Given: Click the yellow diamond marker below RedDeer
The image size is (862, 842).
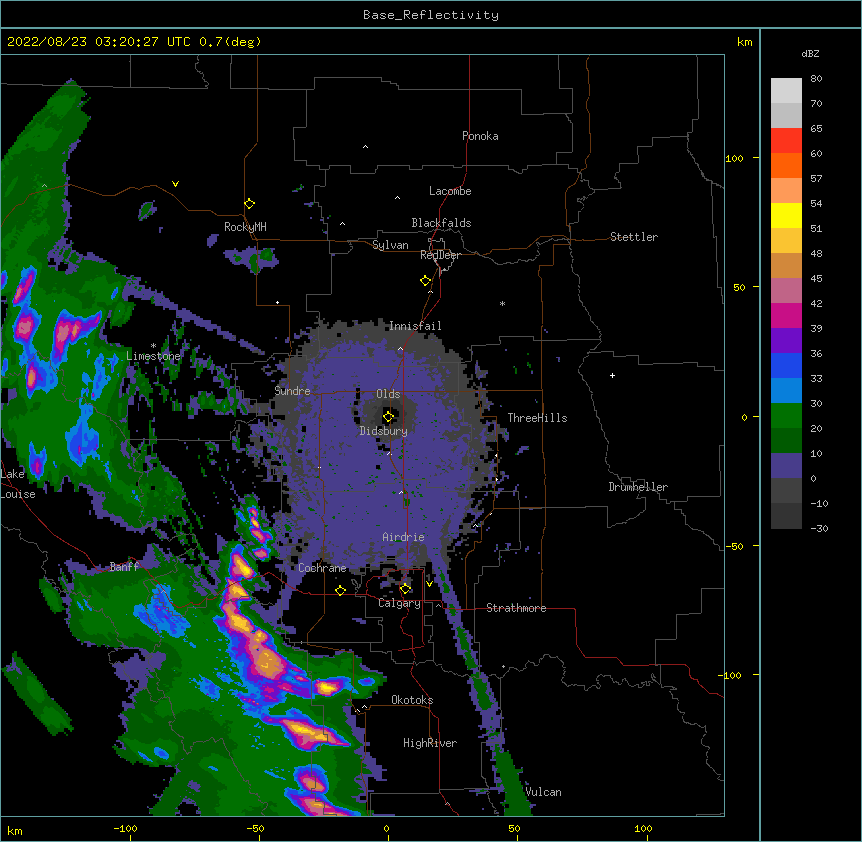Looking at the screenshot, I should point(425,281).
